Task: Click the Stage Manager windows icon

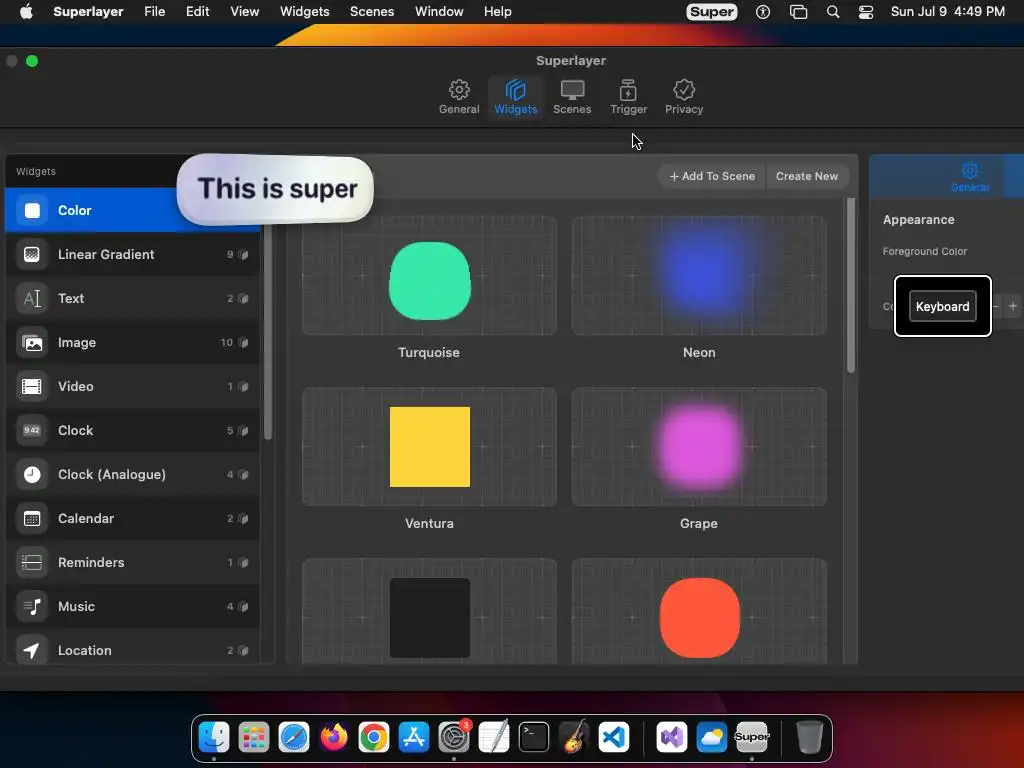Action: (x=798, y=12)
